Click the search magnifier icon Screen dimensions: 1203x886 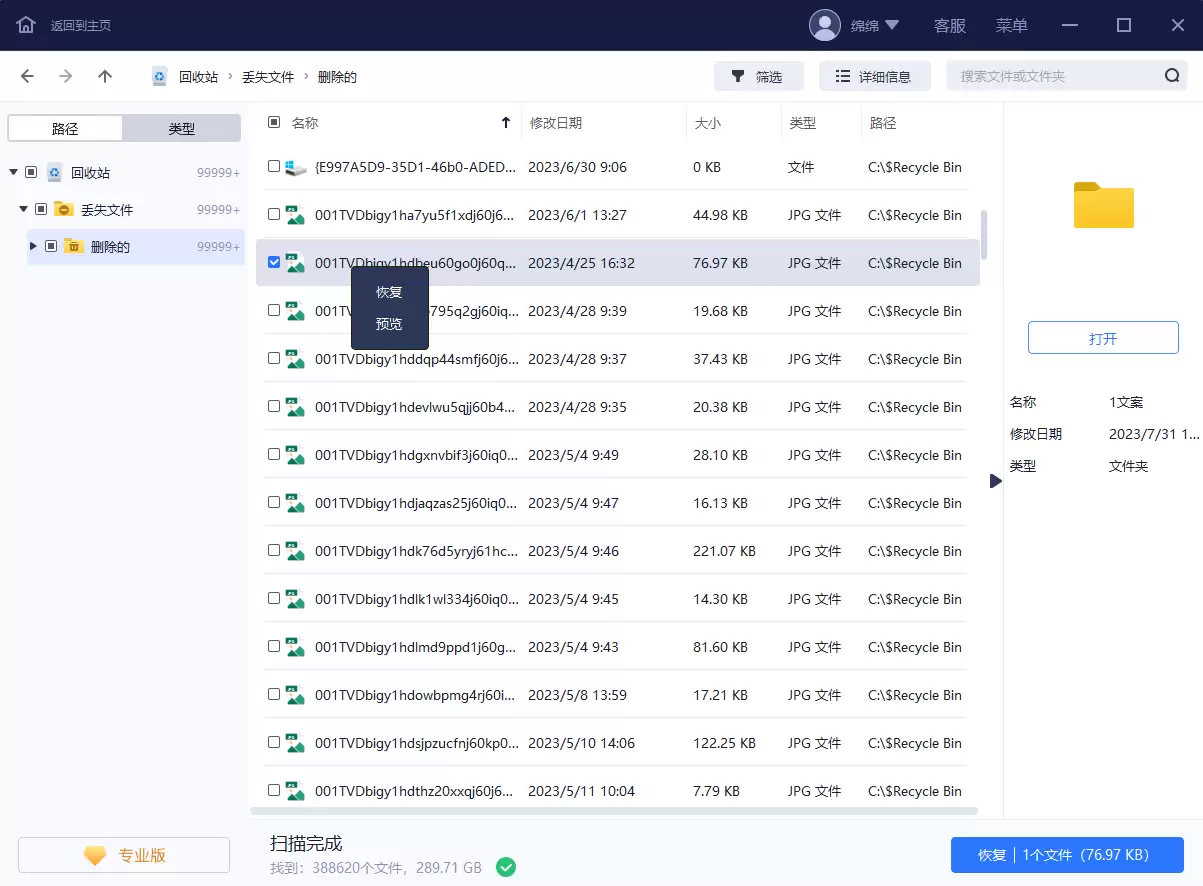1172,76
